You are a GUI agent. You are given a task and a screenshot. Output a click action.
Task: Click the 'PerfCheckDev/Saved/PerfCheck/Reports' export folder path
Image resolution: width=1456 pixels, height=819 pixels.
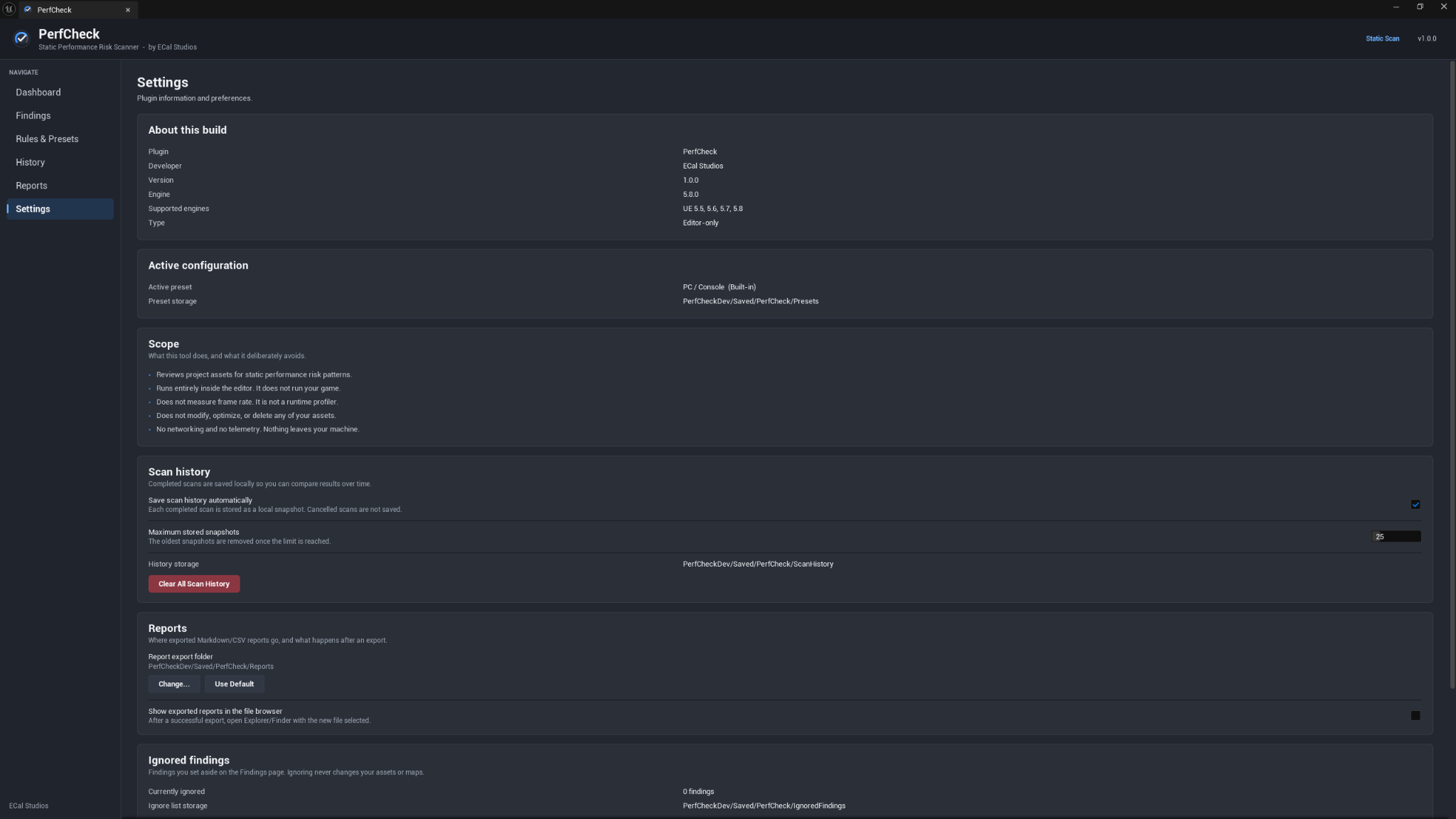point(211,667)
